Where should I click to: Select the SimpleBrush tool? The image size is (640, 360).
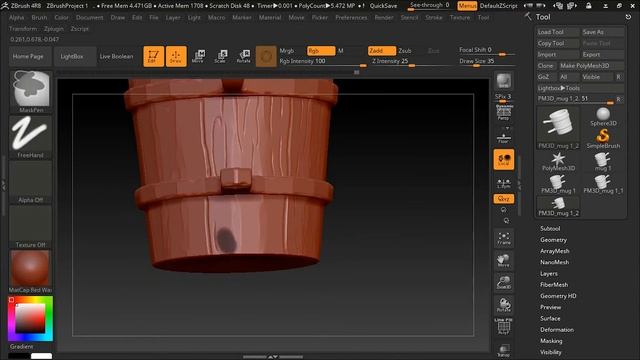(x=603, y=139)
